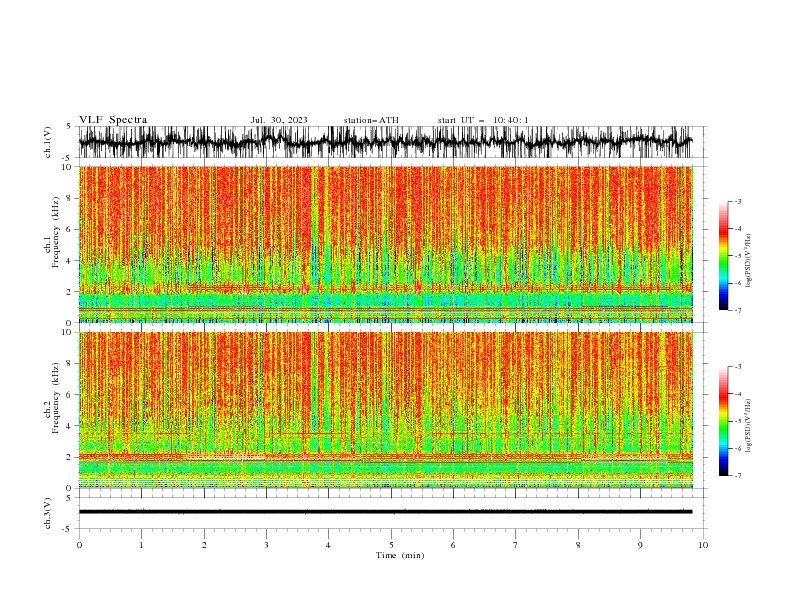This screenshot has width=792, height=612.
Task: Click the "8" kHz tick on ch.1 axis
Action: tap(69, 198)
